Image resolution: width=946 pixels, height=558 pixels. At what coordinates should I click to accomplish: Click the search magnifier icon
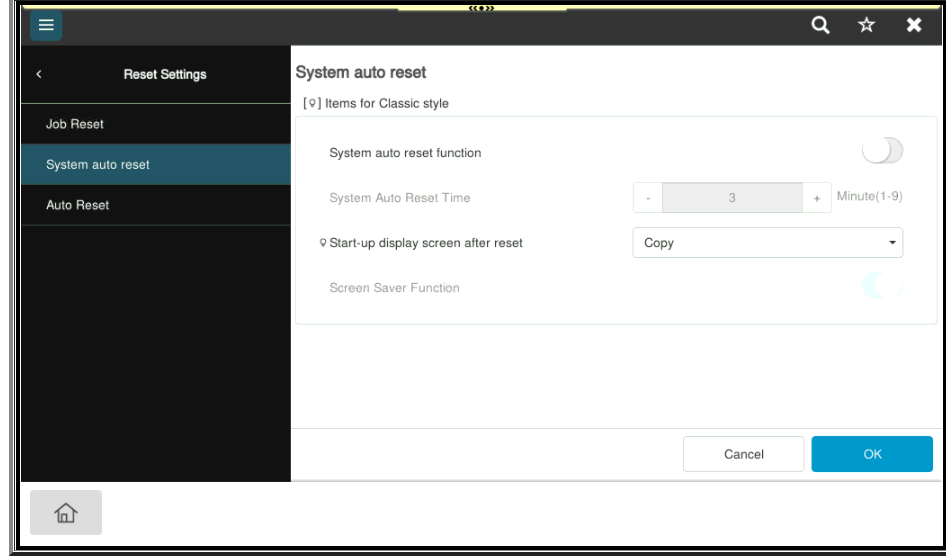click(820, 26)
